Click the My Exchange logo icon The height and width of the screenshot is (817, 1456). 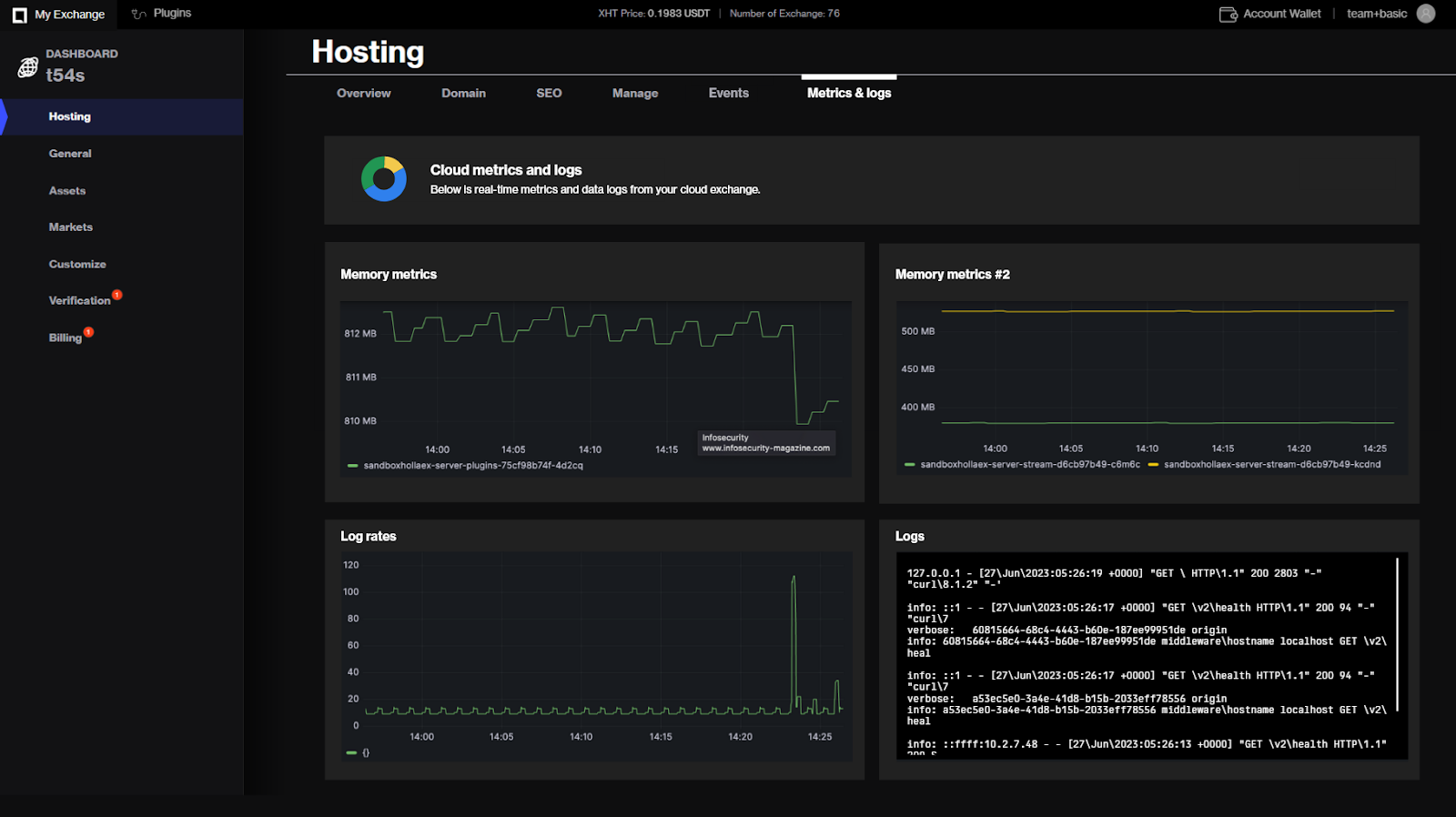point(19,15)
